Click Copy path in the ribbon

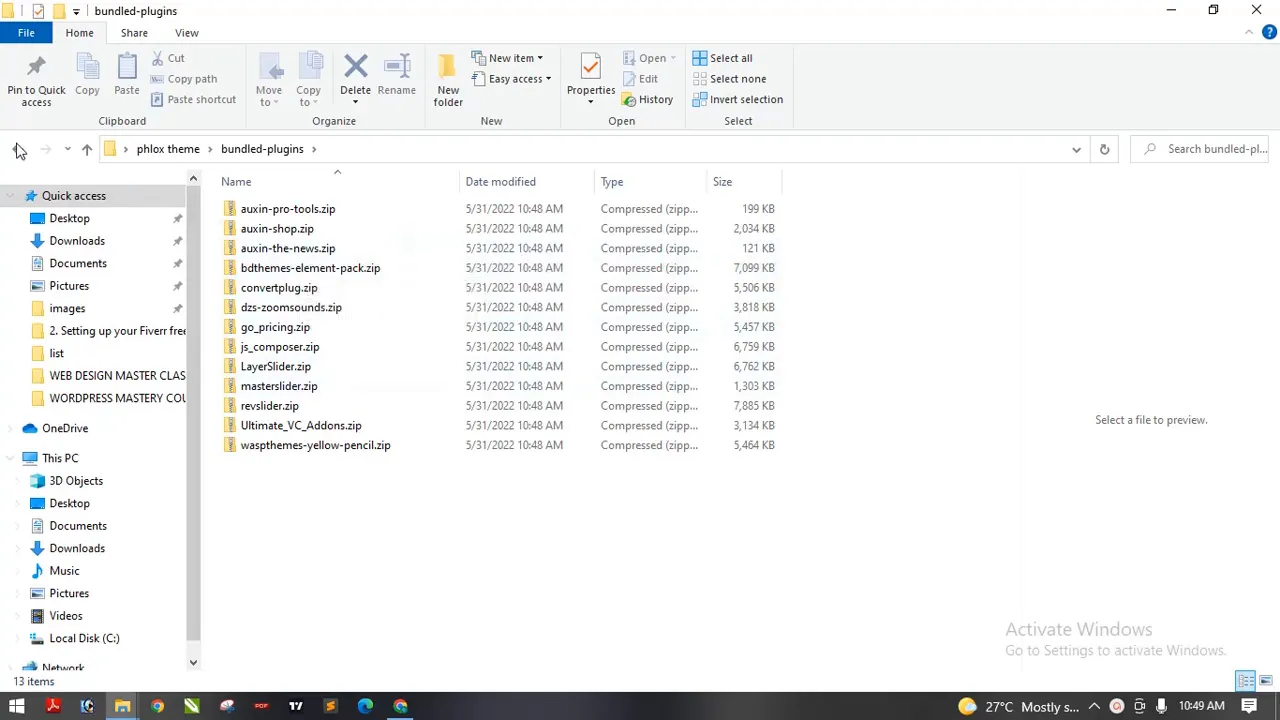pyautogui.click(x=184, y=79)
